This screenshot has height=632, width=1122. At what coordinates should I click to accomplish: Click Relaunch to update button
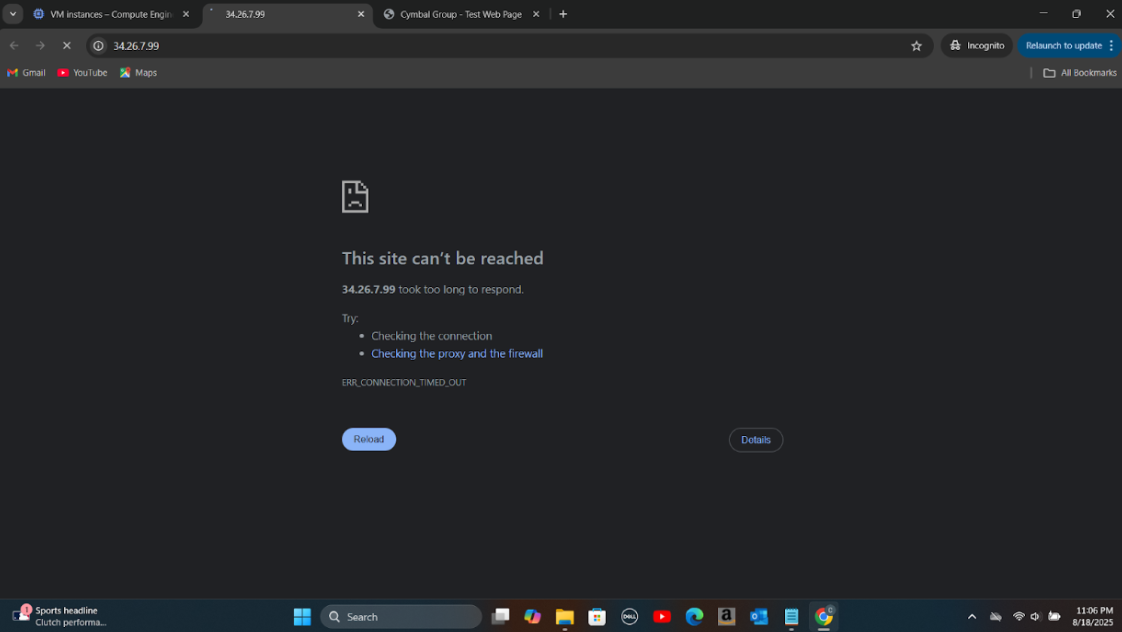1063,46
